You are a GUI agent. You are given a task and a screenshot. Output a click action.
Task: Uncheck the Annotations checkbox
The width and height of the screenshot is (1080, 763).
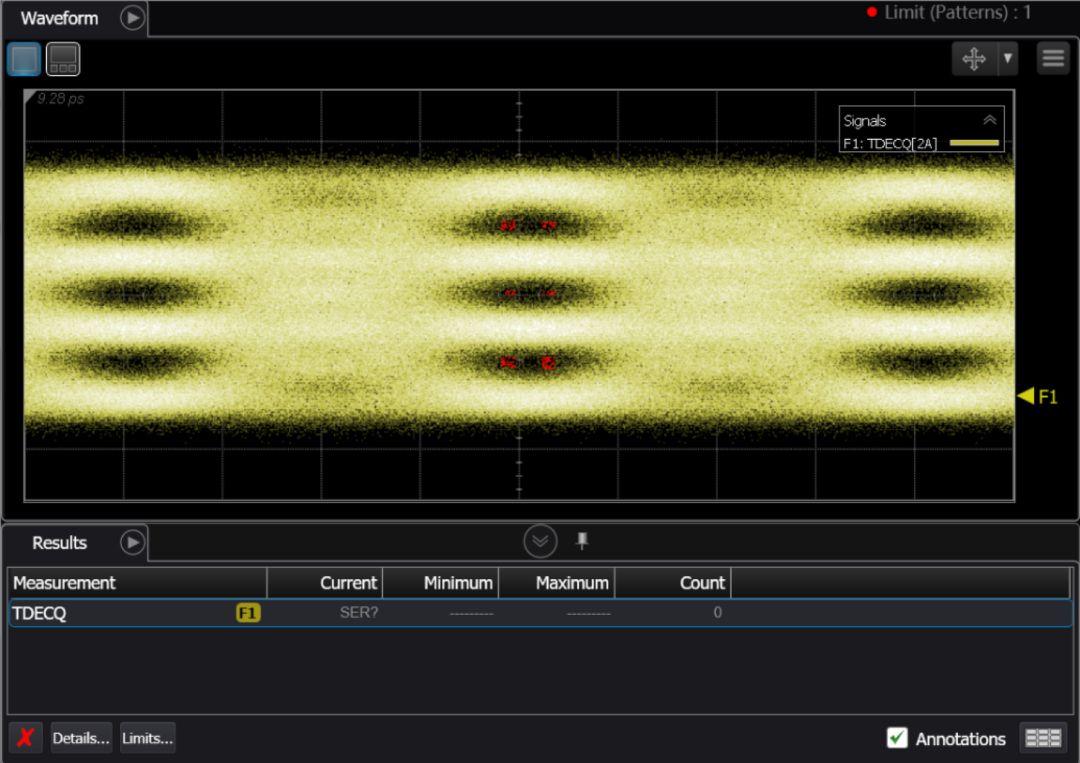[897, 738]
